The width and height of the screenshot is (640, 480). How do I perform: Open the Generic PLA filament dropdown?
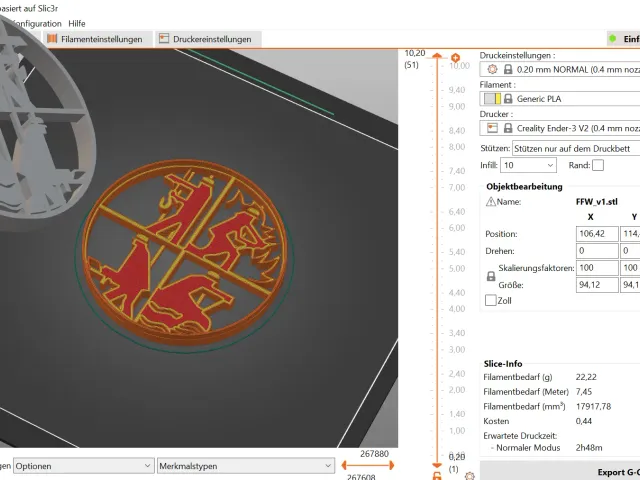tap(560, 99)
